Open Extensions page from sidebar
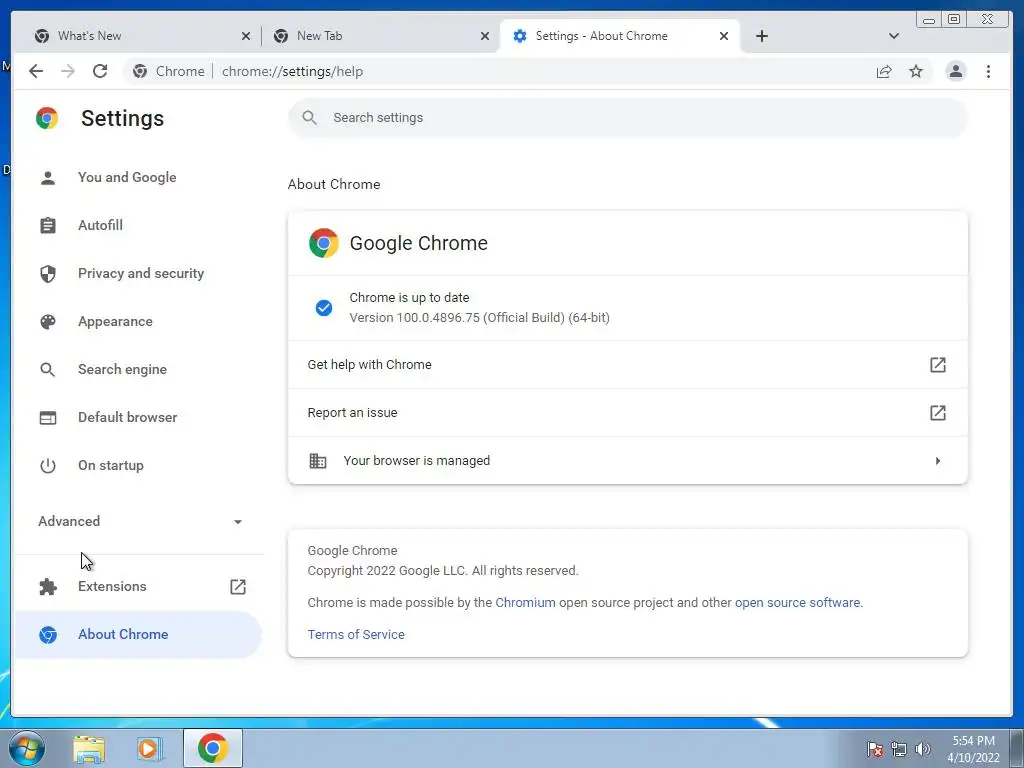1024x768 pixels. pyautogui.click(x=139, y=586)
